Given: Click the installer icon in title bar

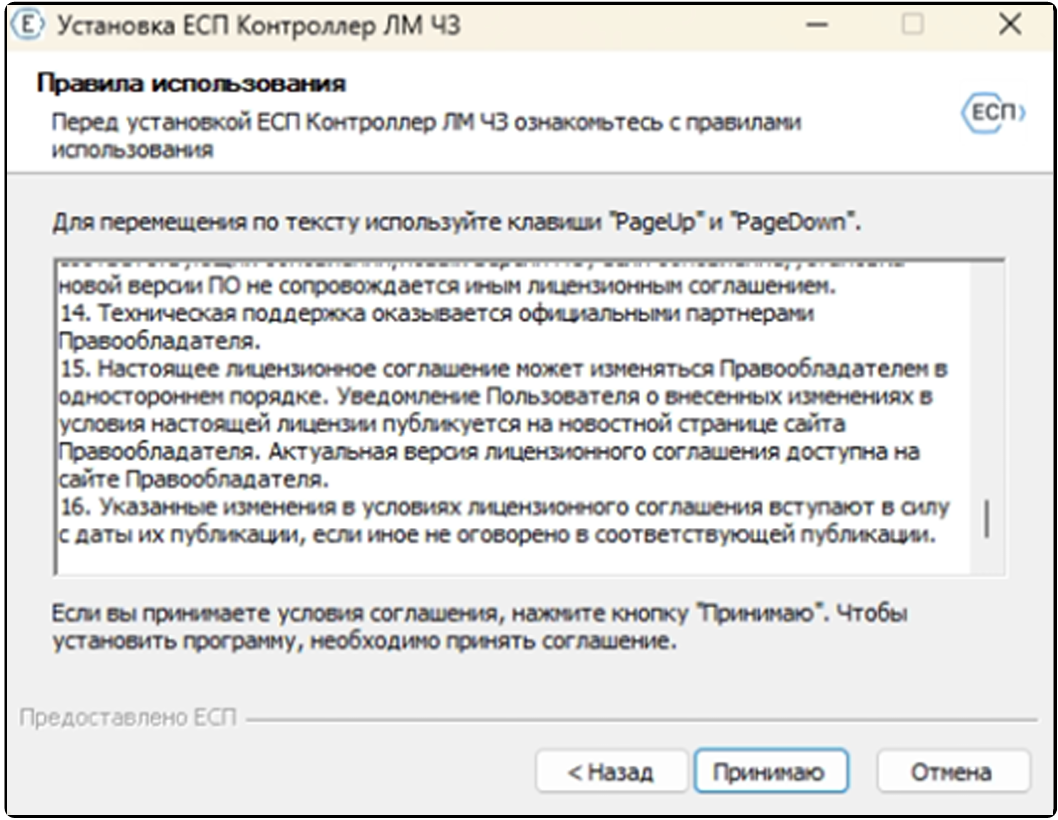Looking at the screenshot, I should click(x=28, y=26).
